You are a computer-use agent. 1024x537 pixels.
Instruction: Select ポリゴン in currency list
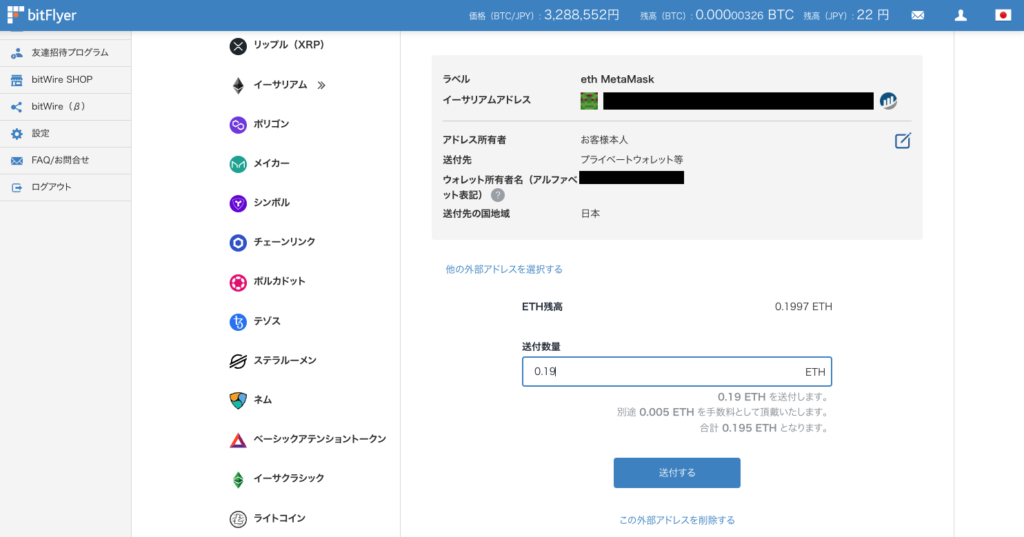point(271,123)
